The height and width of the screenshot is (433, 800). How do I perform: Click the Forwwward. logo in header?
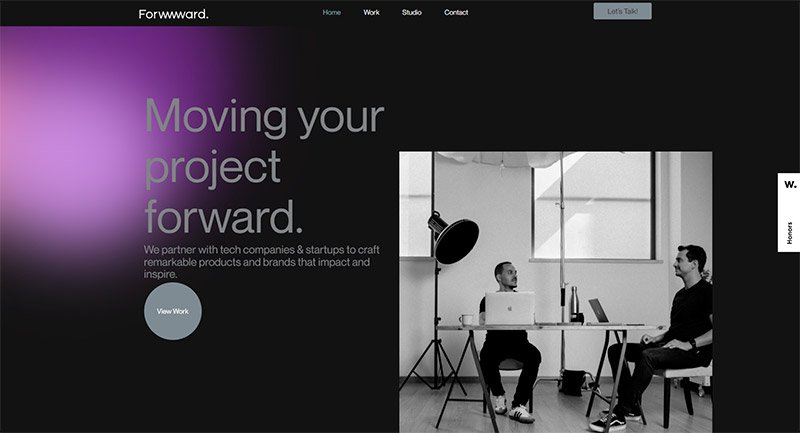[173, 14]
